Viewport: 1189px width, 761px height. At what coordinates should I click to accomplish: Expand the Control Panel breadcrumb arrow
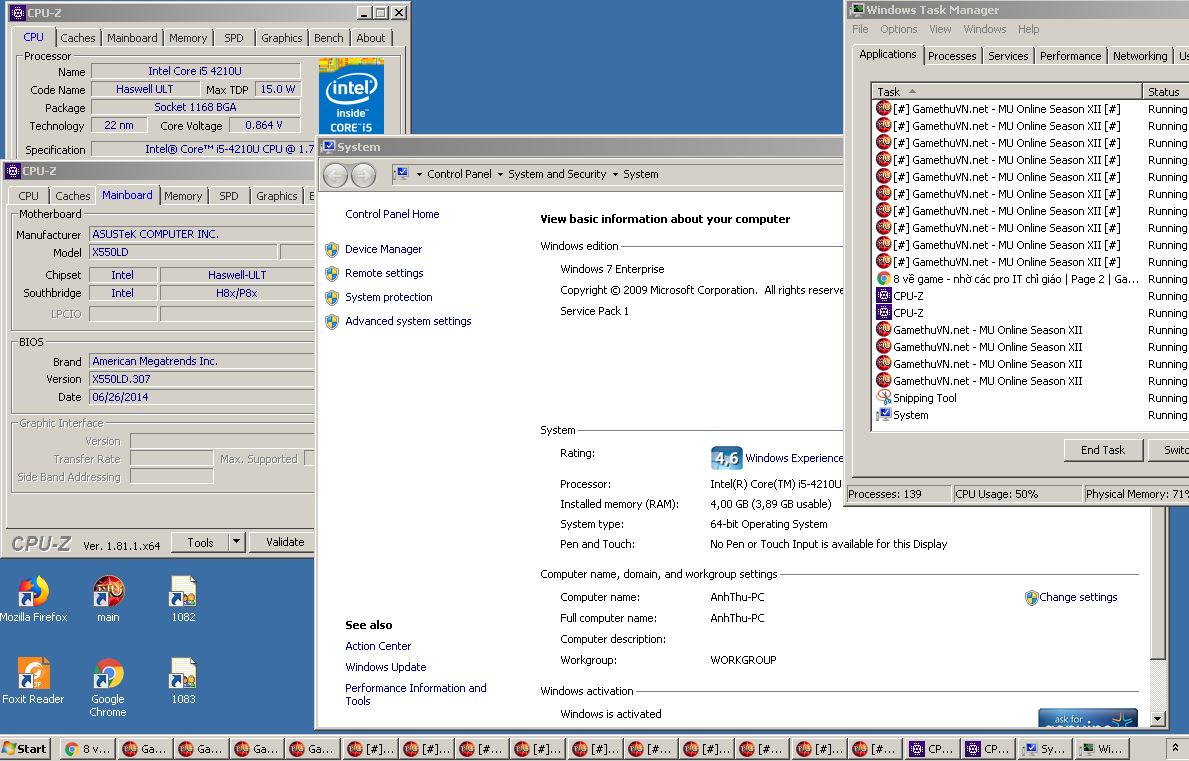500,174
